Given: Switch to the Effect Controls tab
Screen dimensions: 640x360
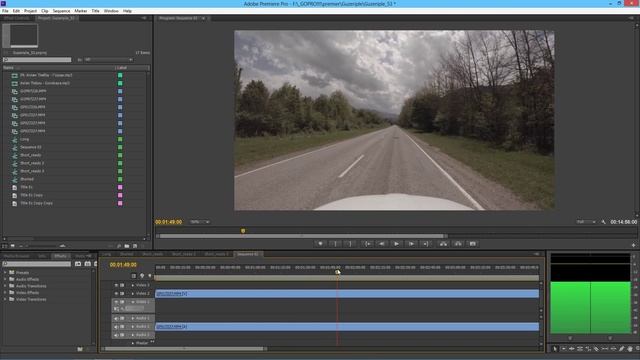Looking at the screenshot, I should [17, 18].
